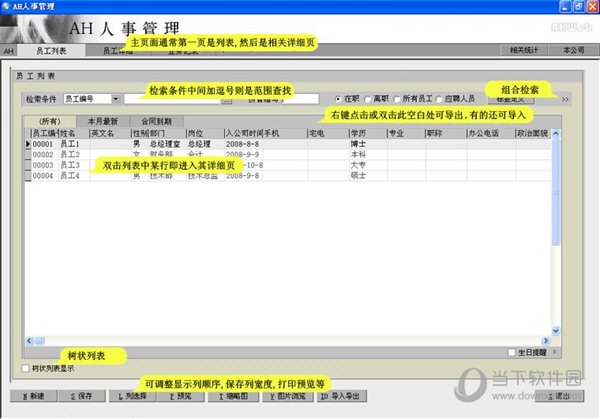
Task: Click the horizontal scrollbar thumb
Action: (x=40, y=341)
